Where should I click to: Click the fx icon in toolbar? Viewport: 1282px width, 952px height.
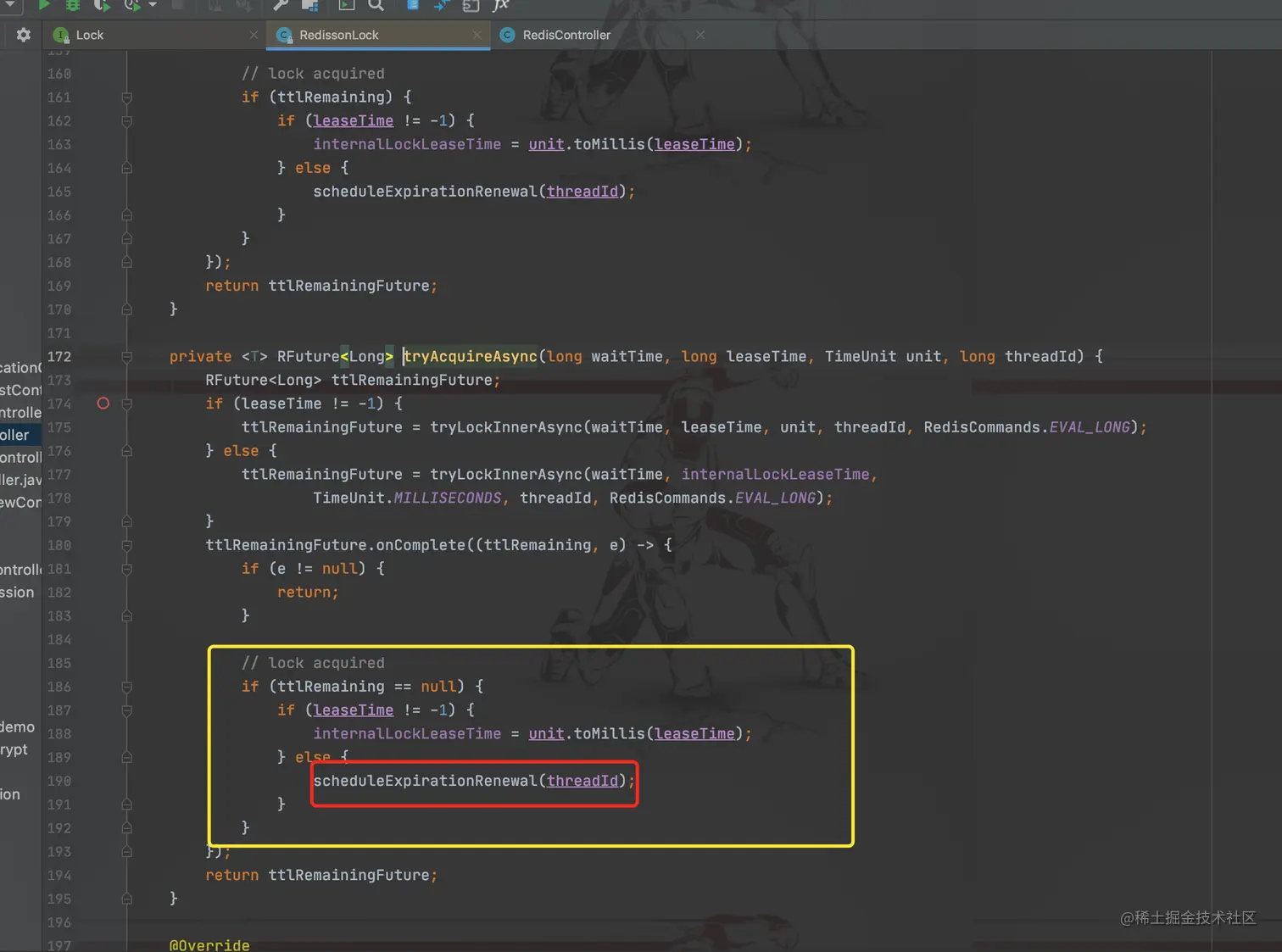point(501,4)
